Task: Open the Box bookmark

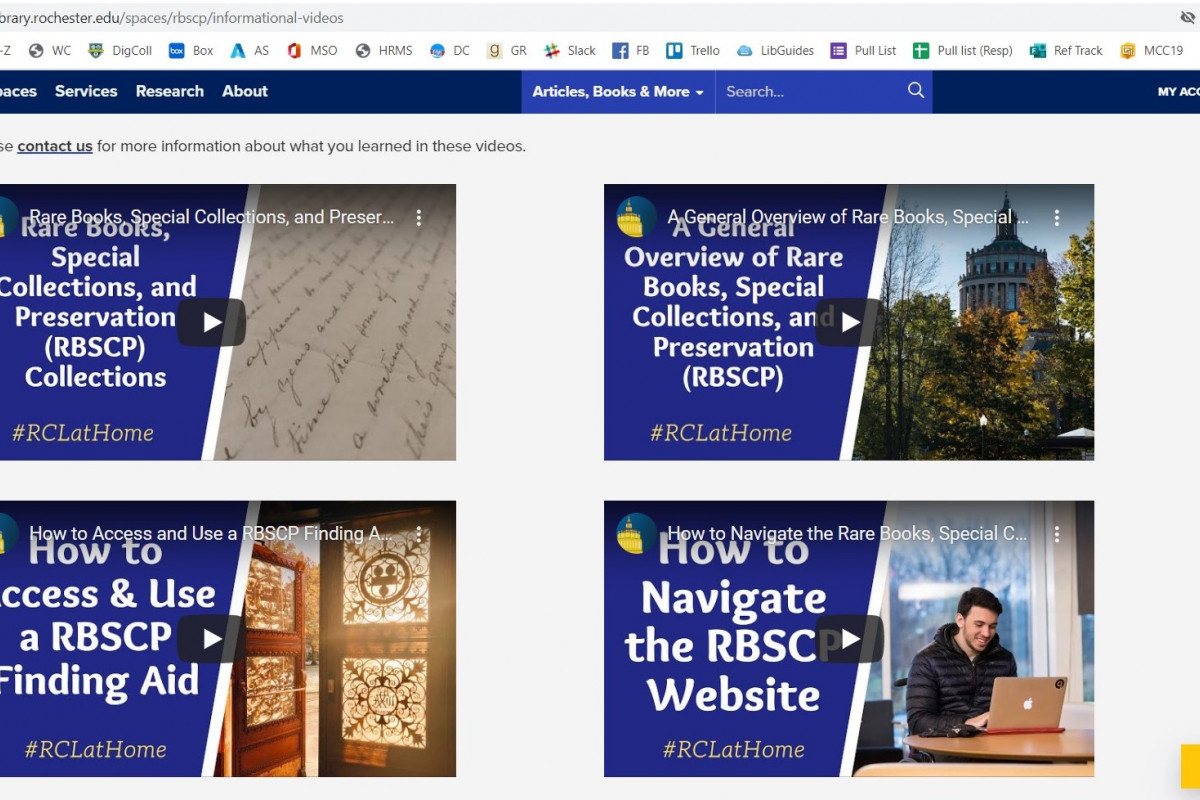Action: 191,51
